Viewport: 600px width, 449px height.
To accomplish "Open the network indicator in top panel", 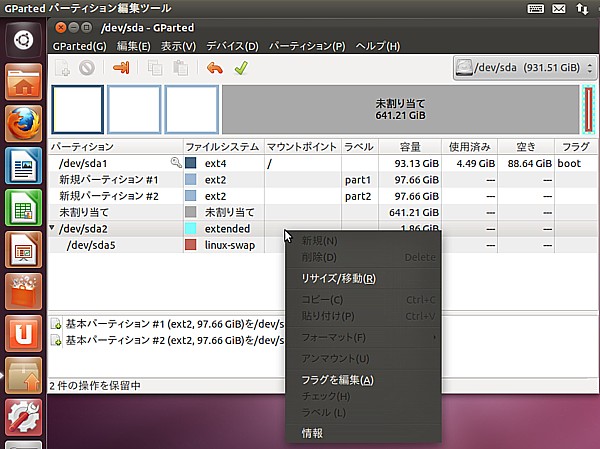I will point(582,8).
